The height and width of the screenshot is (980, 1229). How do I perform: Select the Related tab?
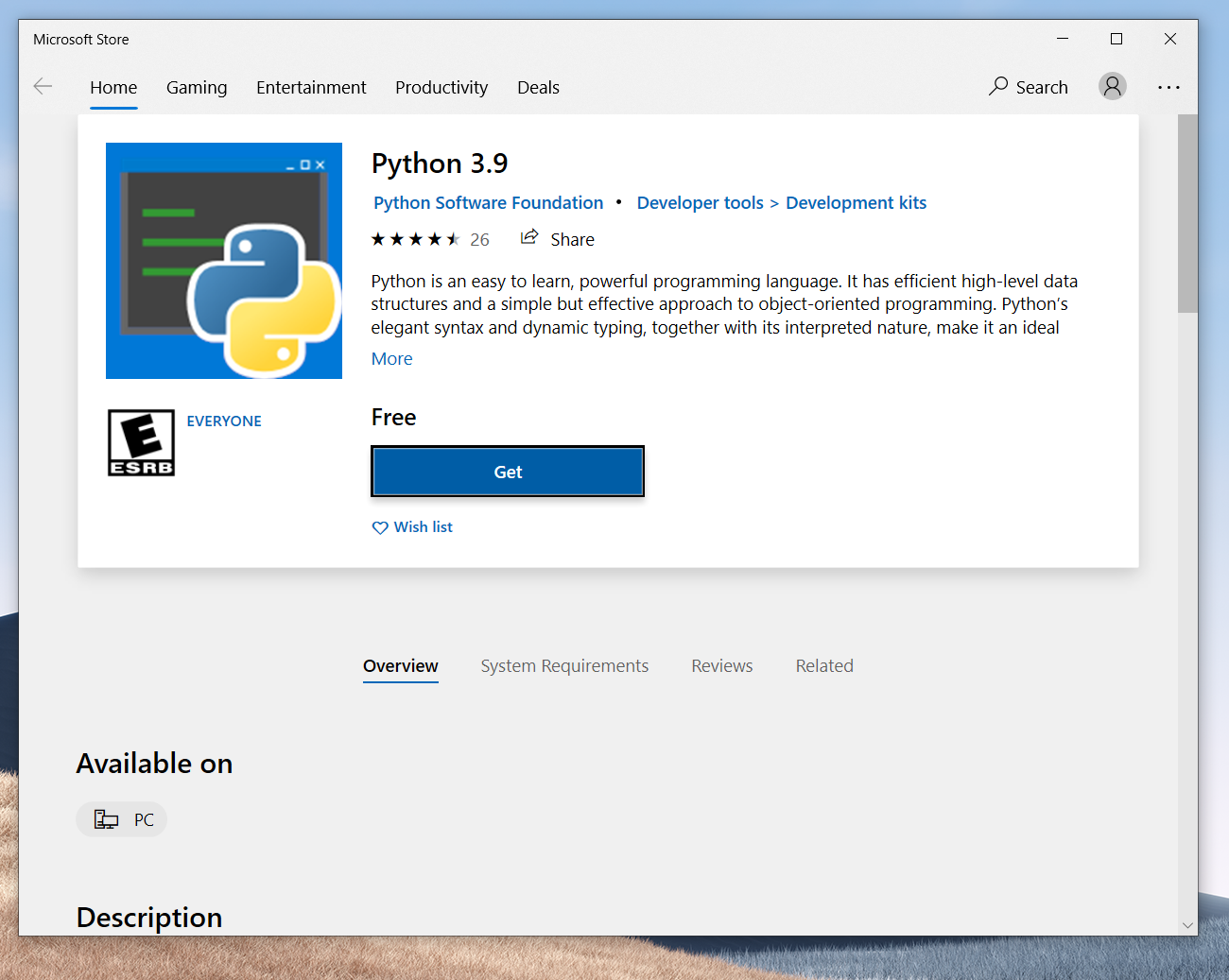[x=824, y=666]
